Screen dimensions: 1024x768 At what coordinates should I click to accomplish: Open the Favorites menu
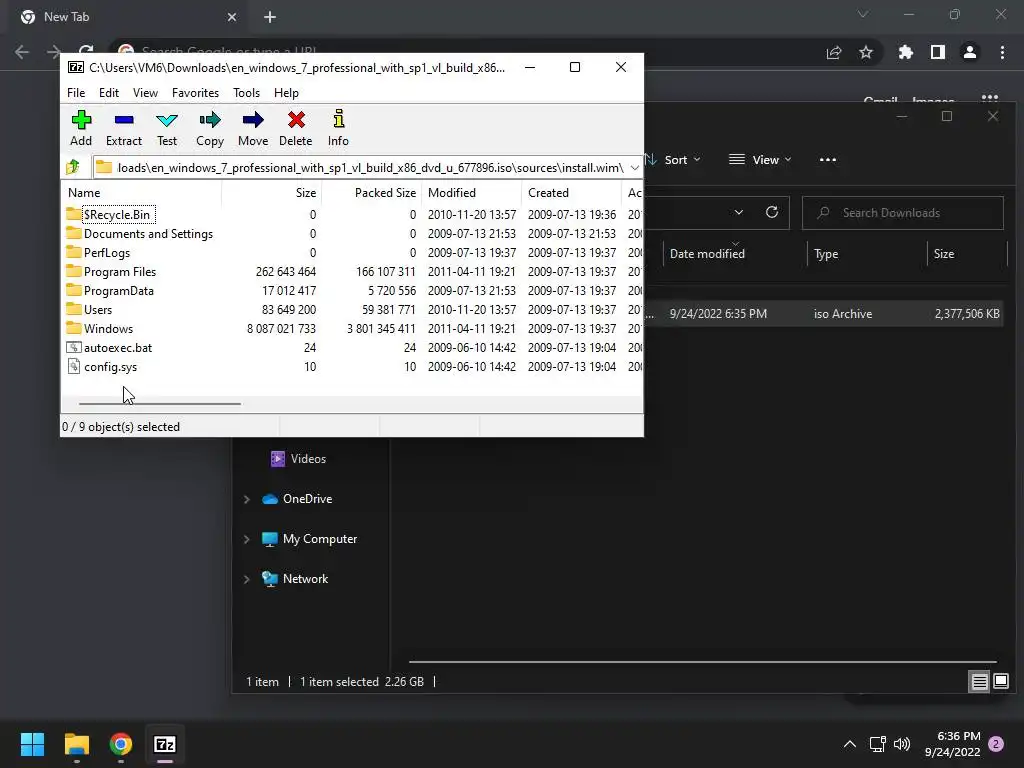[x=195, y=93]
